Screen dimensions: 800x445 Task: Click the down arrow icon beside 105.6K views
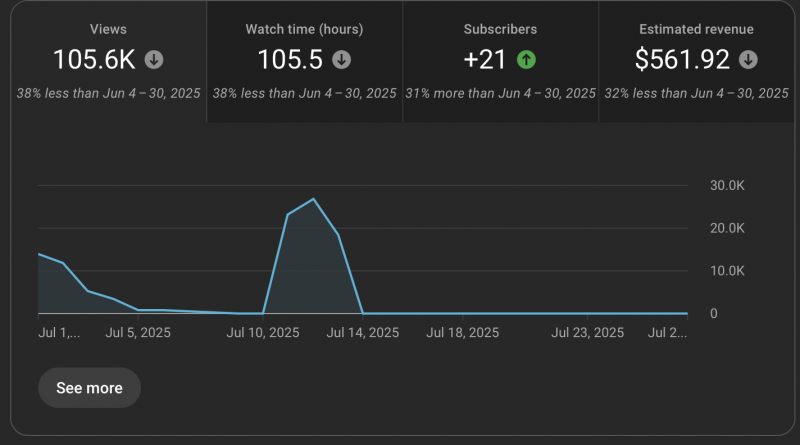click(x=153, y=60)
